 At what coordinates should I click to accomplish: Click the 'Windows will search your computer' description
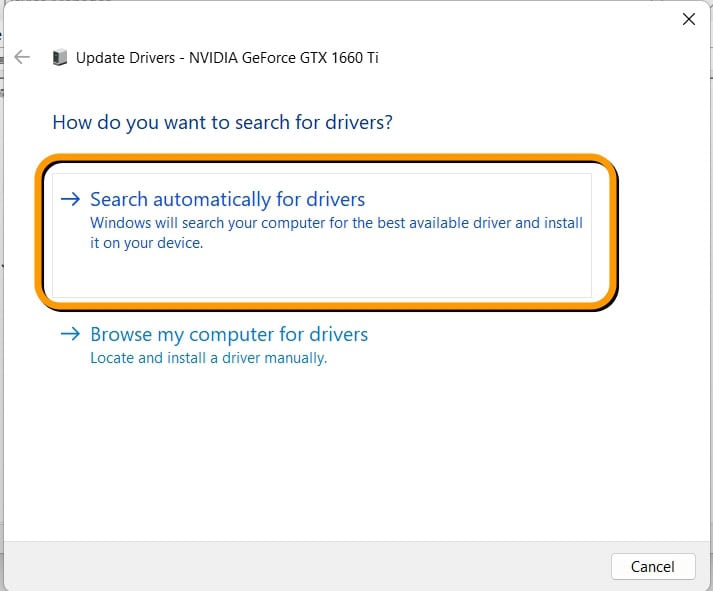336,223
